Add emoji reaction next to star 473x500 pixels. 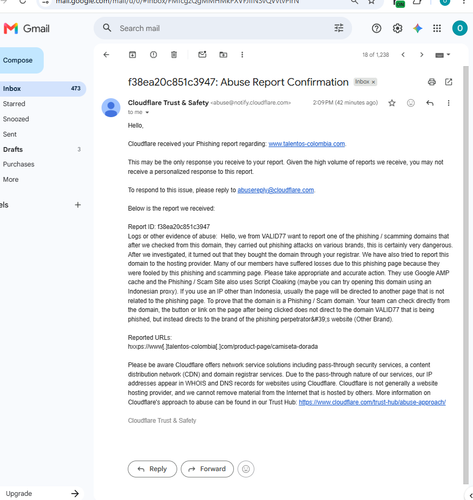[411, 103]
